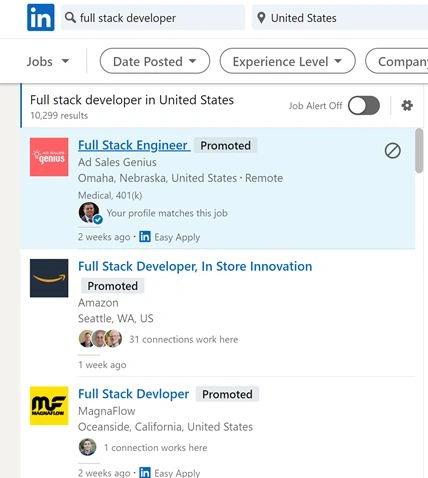This screenshot has height=478, width=428.
Task: Open the Date Posted filter
Action: (155, 61)
